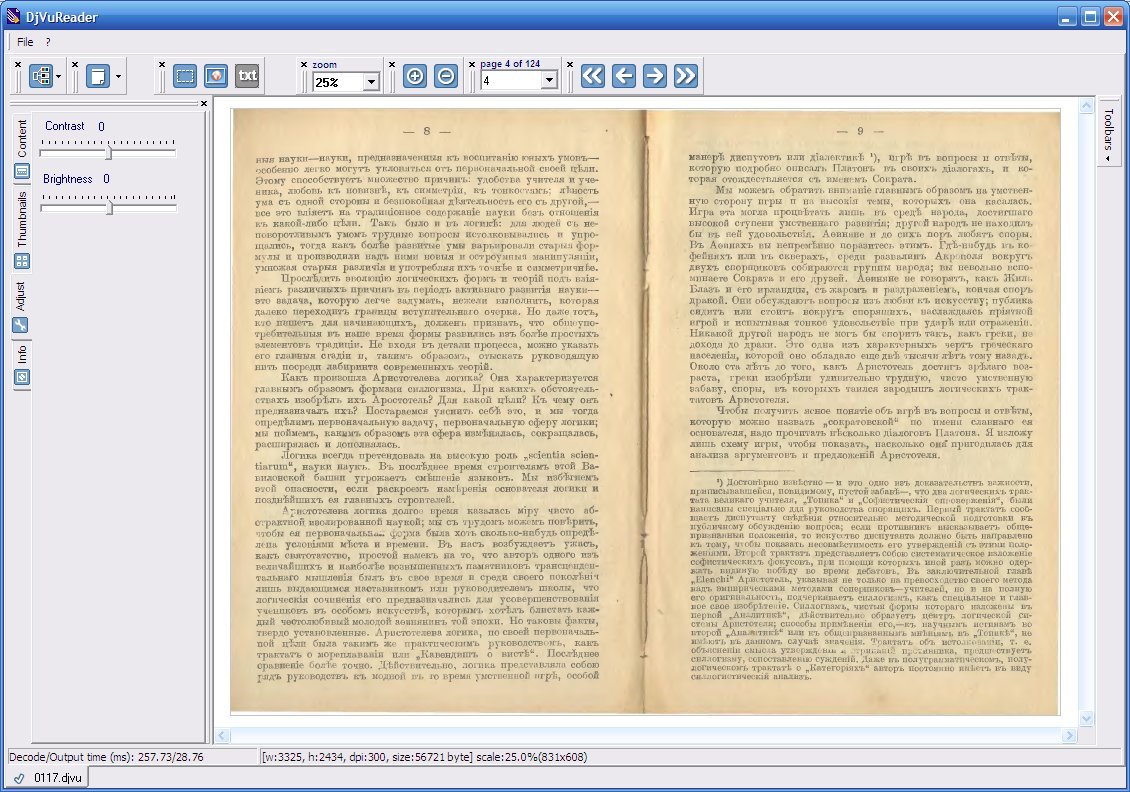Click the Contrast slider handle

(109, 153)
